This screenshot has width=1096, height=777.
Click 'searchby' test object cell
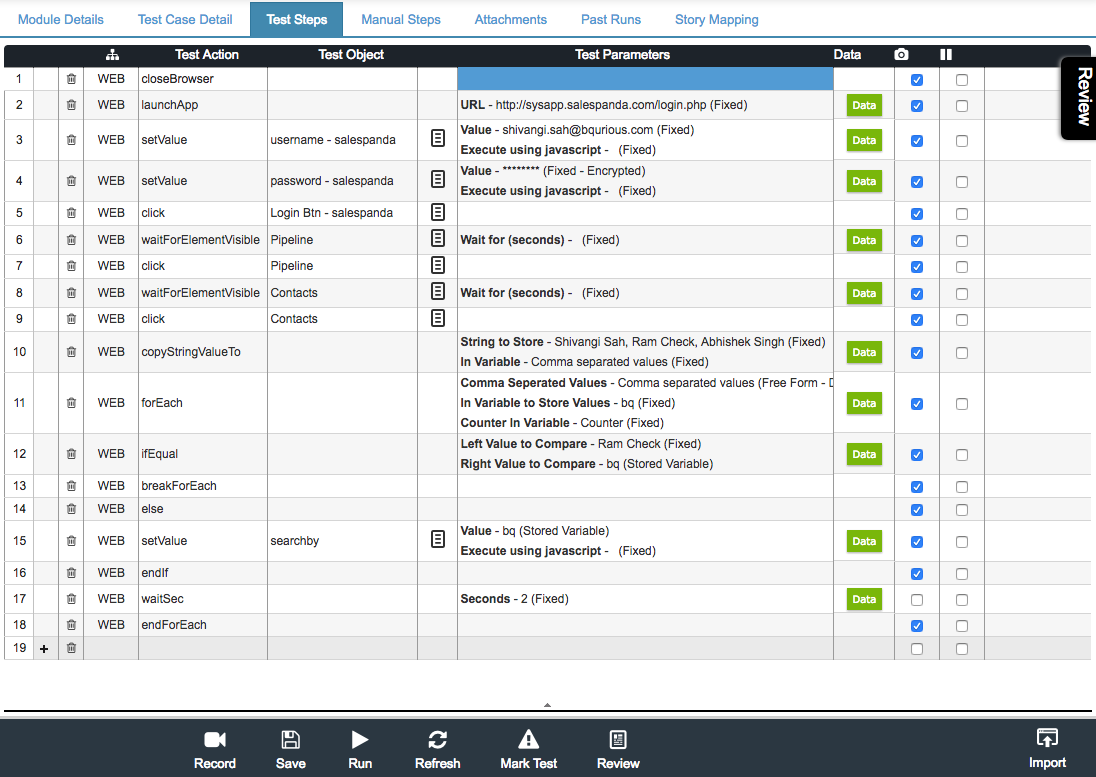(x=342, y=541)
